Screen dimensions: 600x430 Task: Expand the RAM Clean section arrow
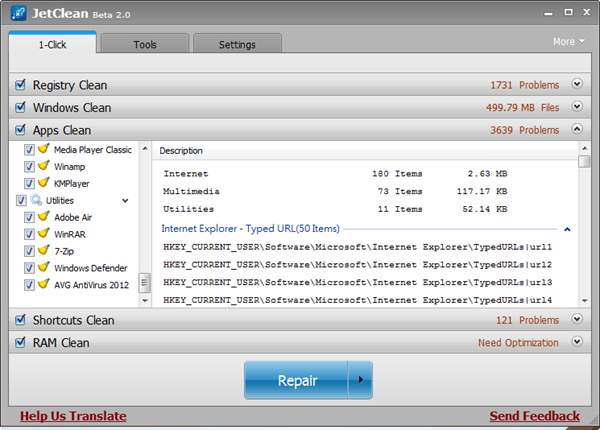click(577, 341)
